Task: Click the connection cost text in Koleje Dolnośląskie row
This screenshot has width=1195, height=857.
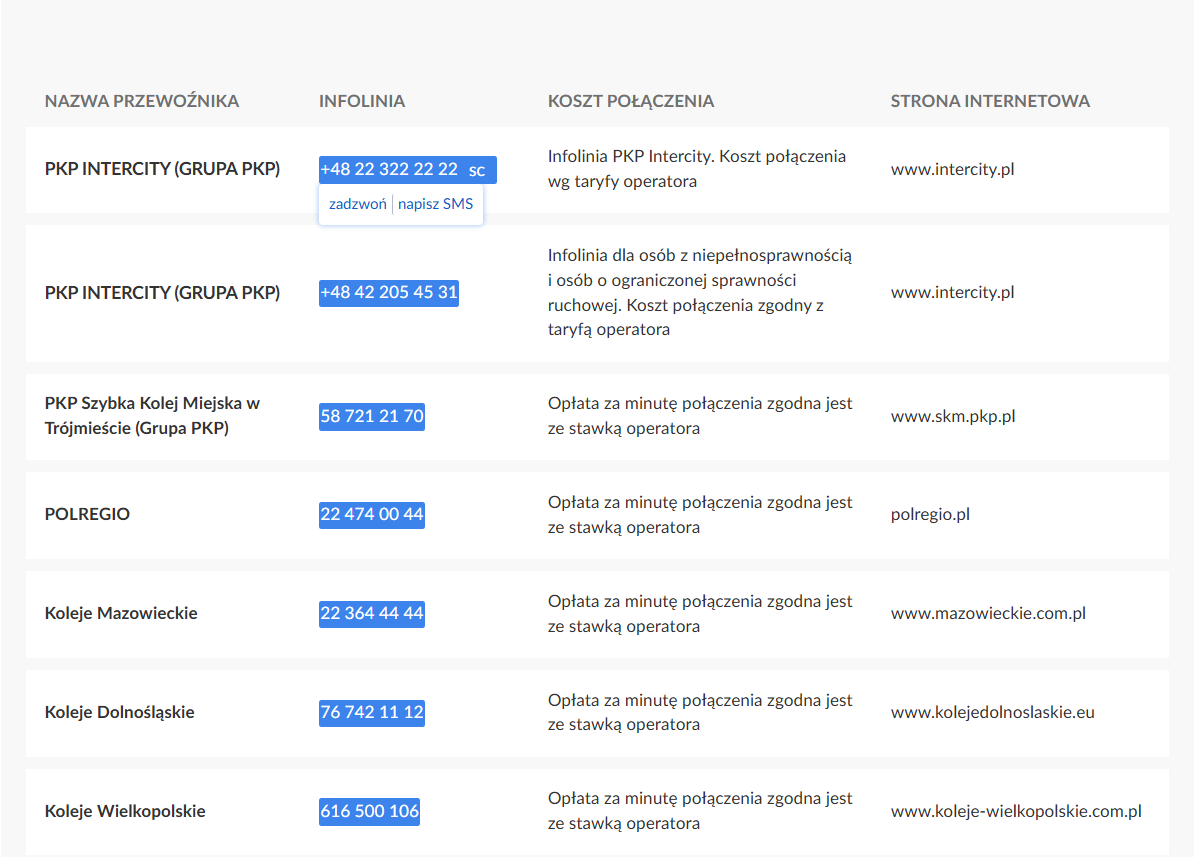Action: [700, 713]
